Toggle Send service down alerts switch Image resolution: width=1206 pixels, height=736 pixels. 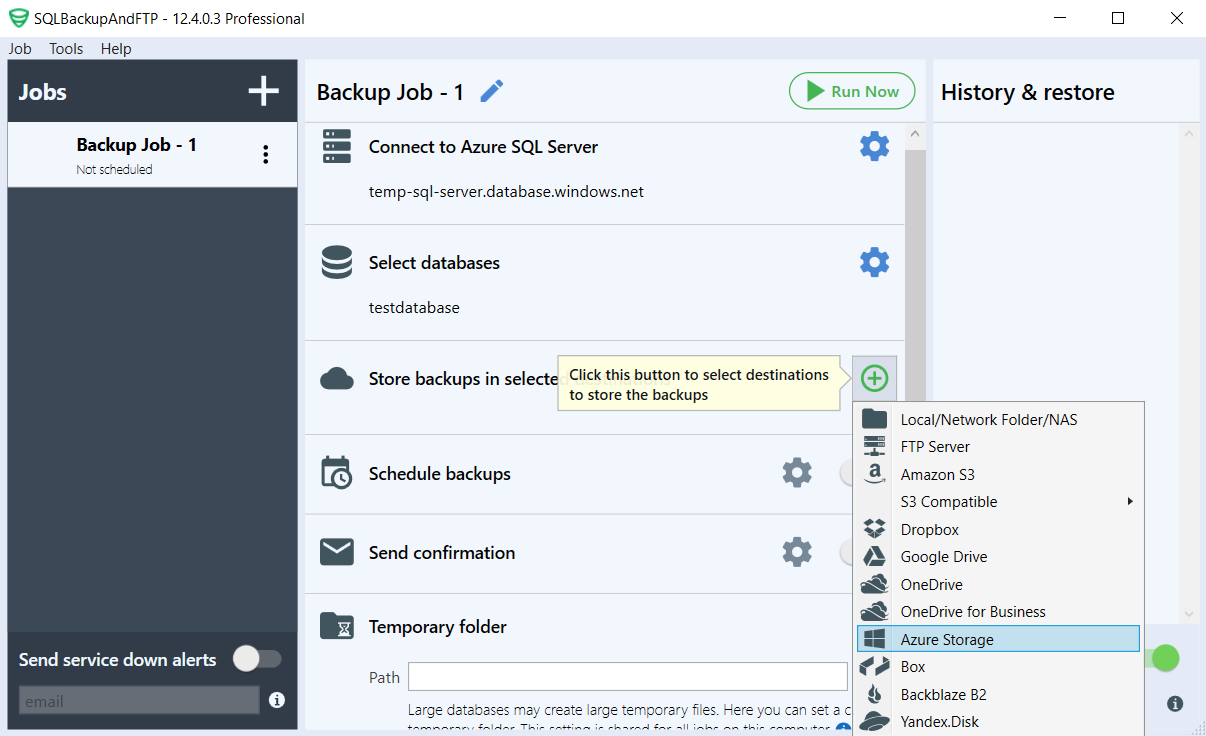[257, 659]
